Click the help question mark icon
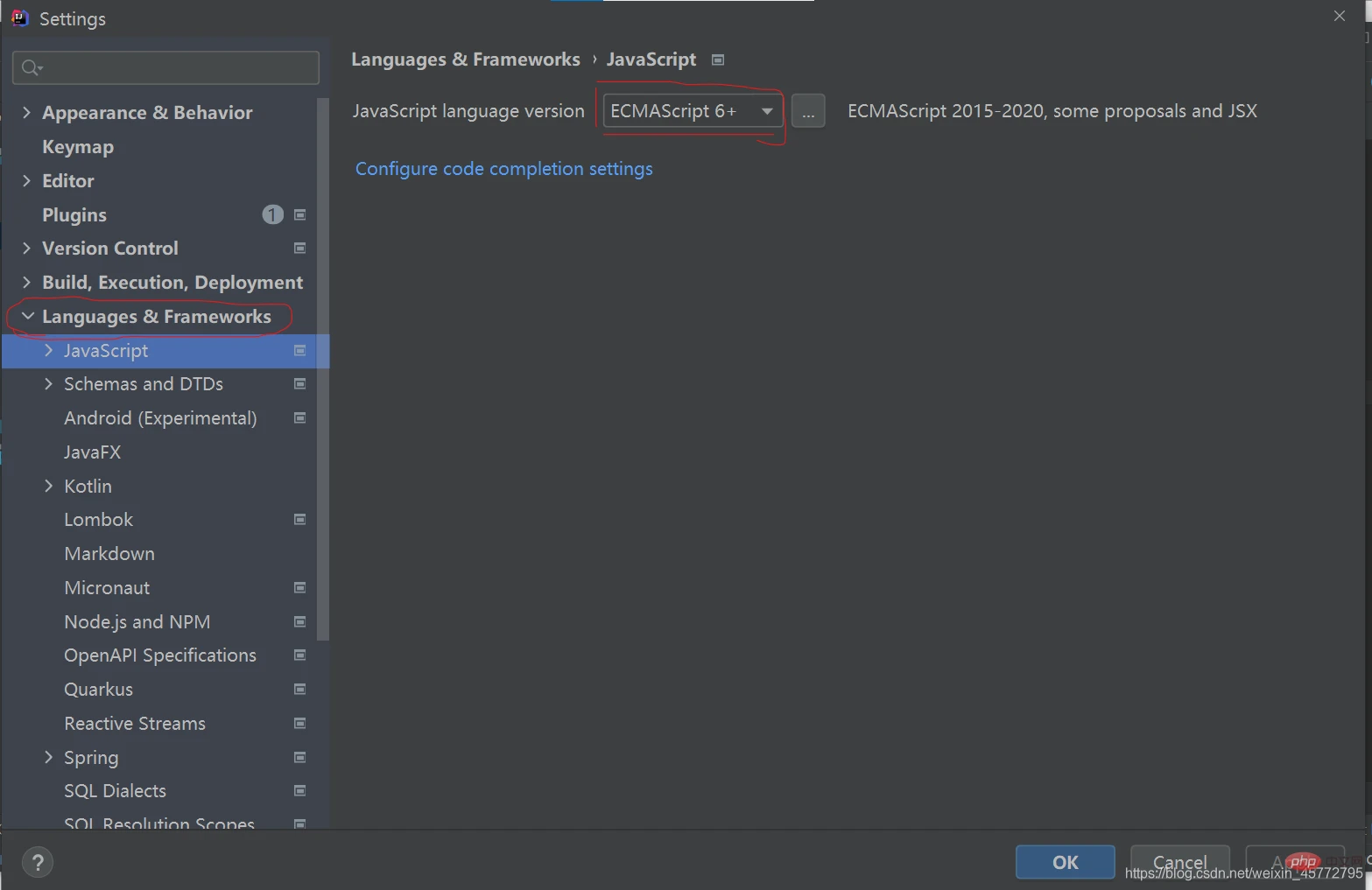Viewport: 1372px width, 890px height. (x=38, y=863)
